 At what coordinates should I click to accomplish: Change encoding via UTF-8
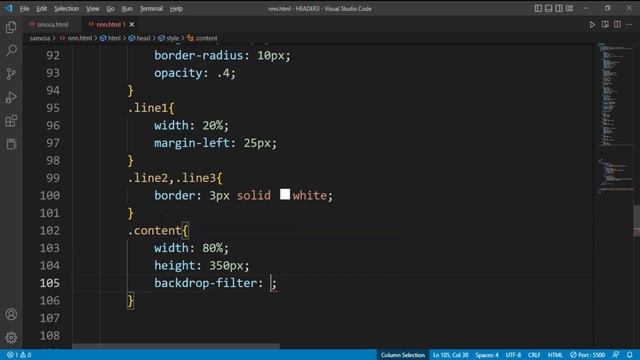point(513,355)
